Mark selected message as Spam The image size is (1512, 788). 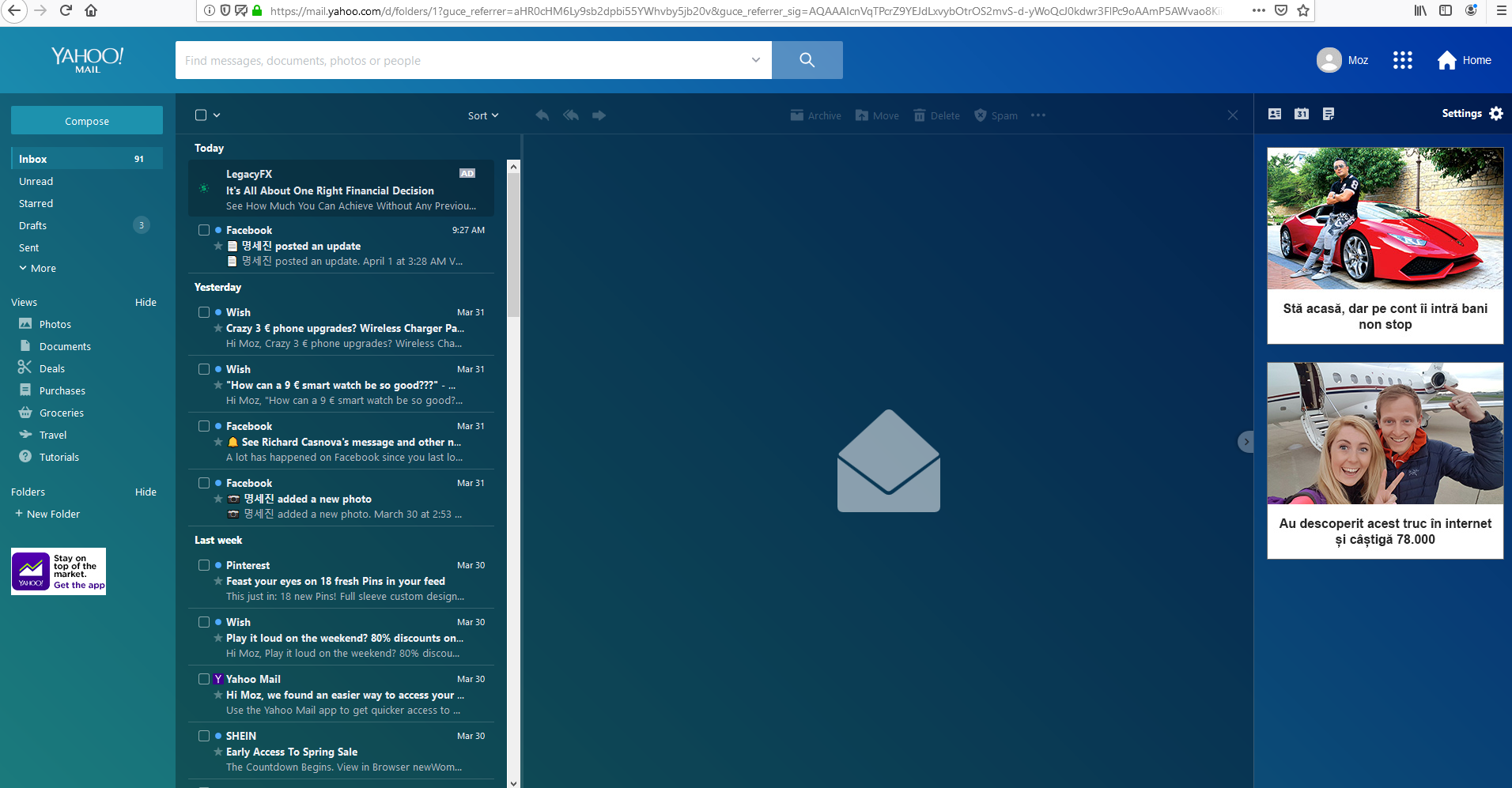pyautogui.click(x=981, y=115)
